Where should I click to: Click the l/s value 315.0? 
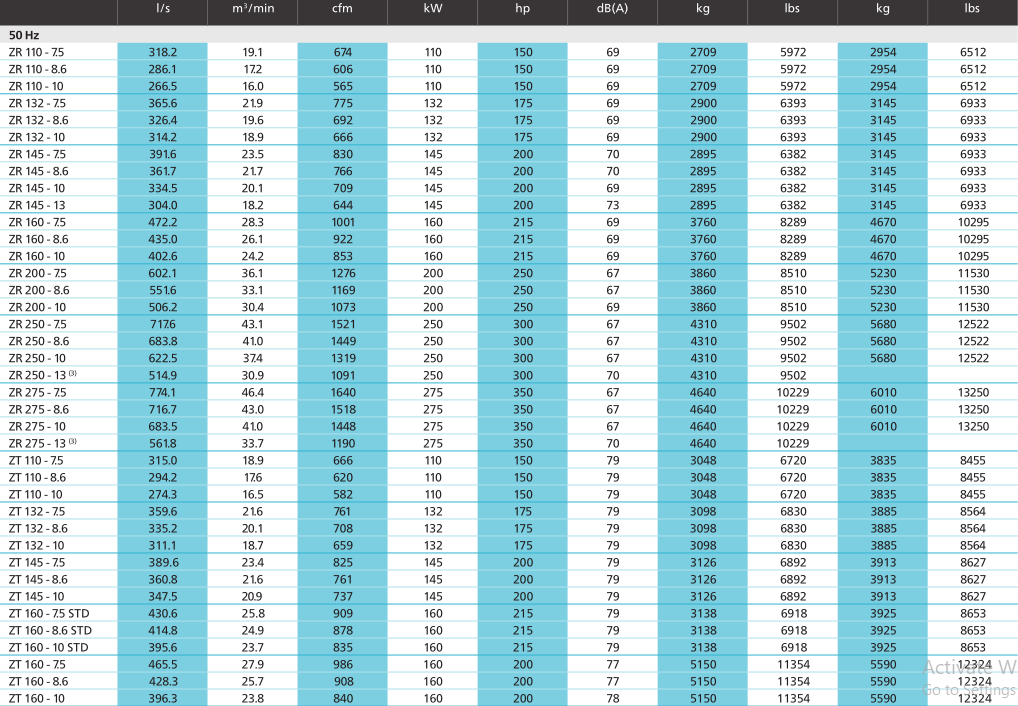(x=162, y=460)
